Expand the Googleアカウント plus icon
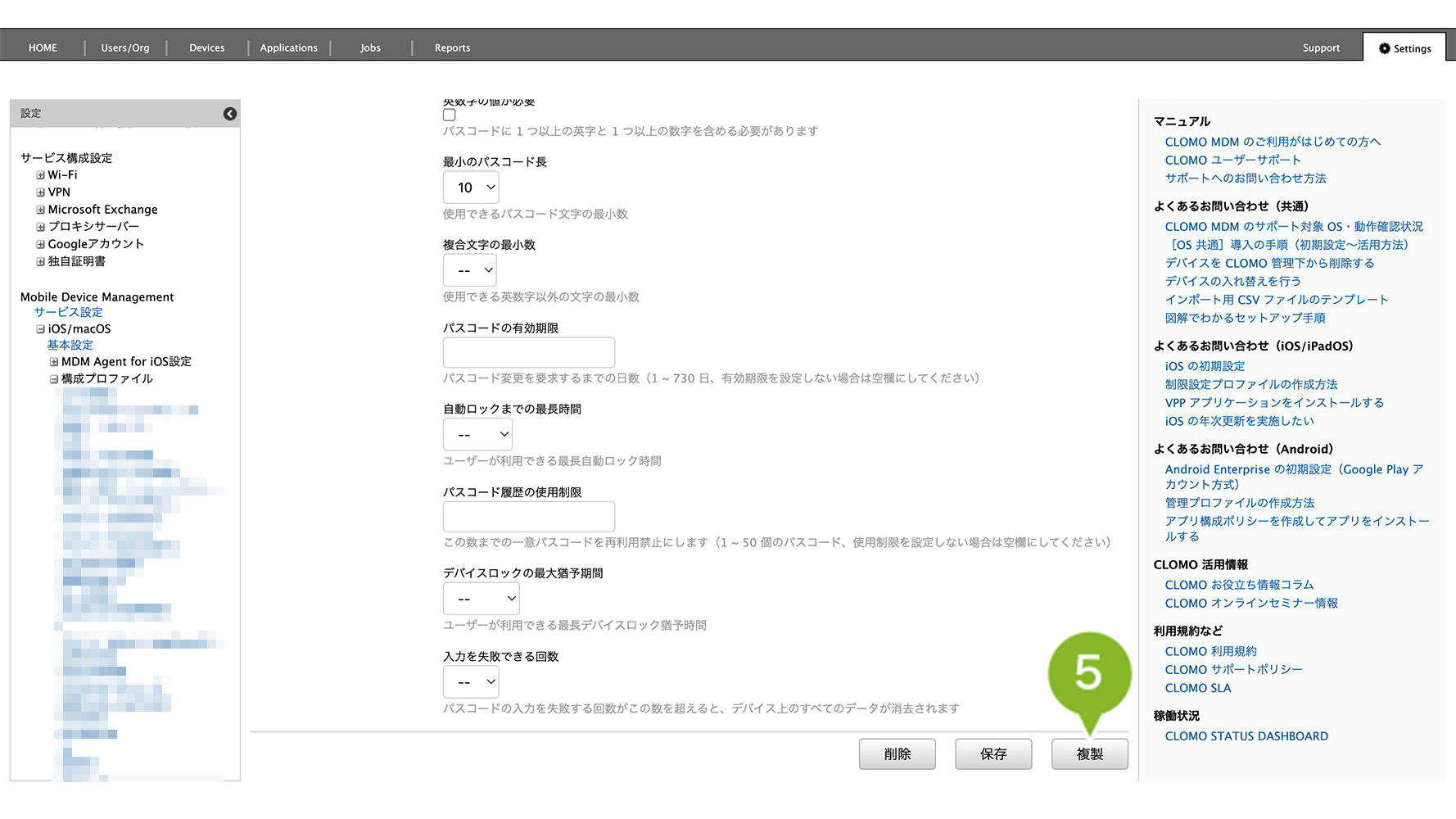Image resolution: width=1456 pixels, height=819 pixels. pyautogui.click(x=40, y=244)
